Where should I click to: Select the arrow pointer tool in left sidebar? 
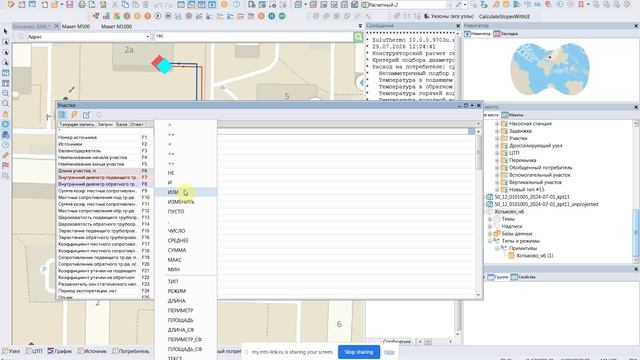[x=5, y=31]
